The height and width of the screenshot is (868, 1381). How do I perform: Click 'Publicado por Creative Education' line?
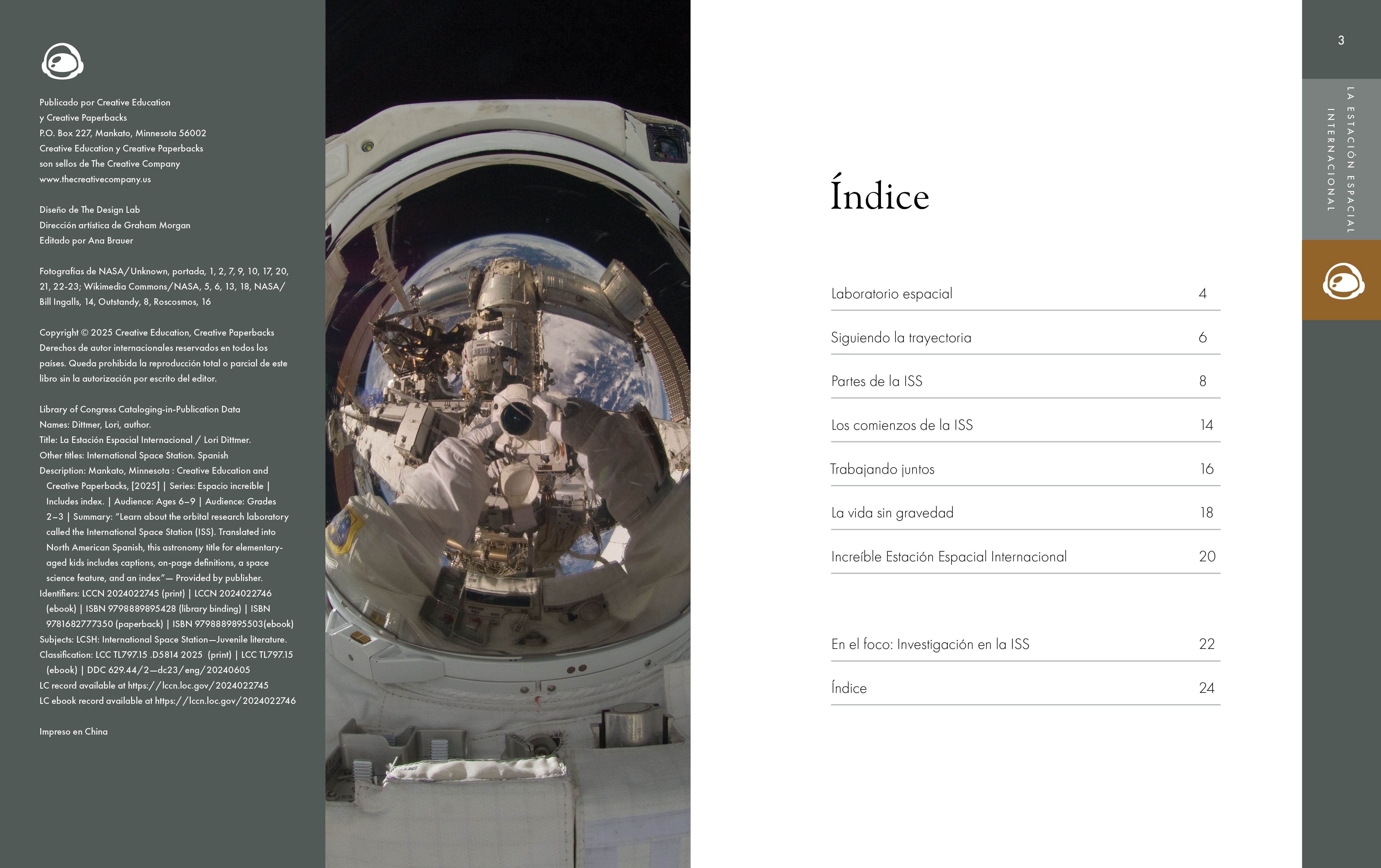105,103
